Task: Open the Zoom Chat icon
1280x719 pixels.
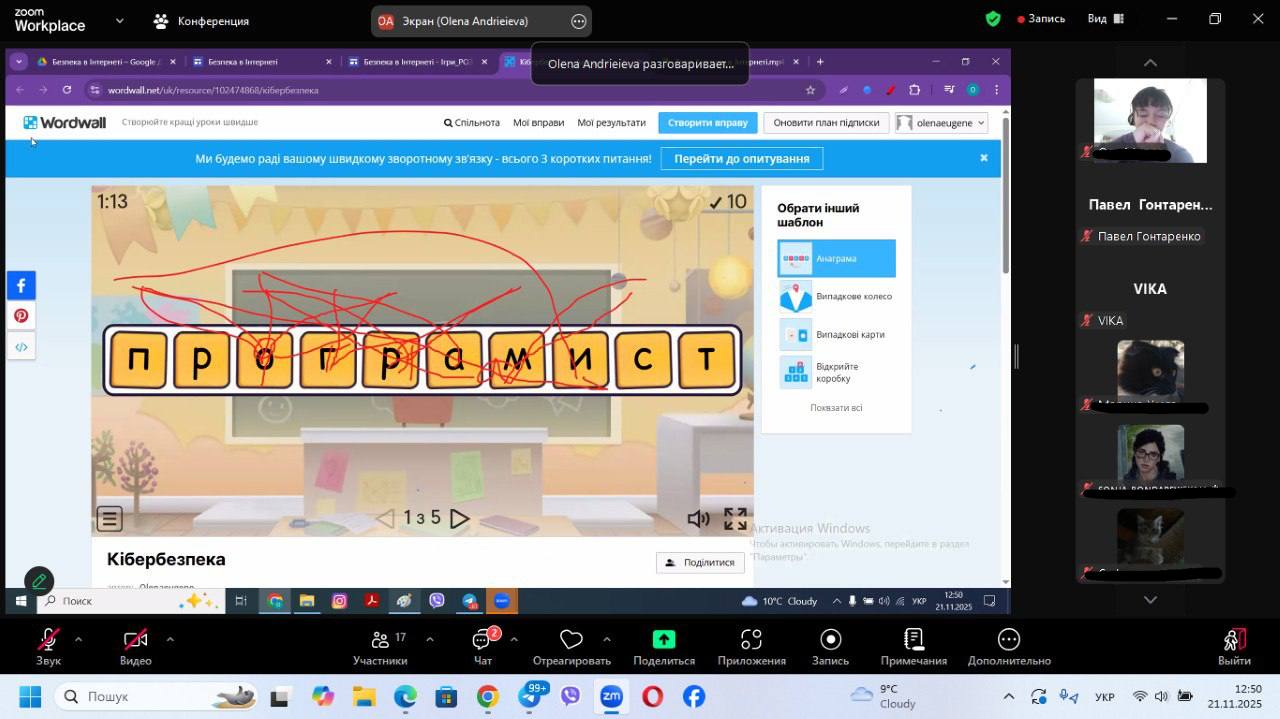Action: (x=482, y=640)
